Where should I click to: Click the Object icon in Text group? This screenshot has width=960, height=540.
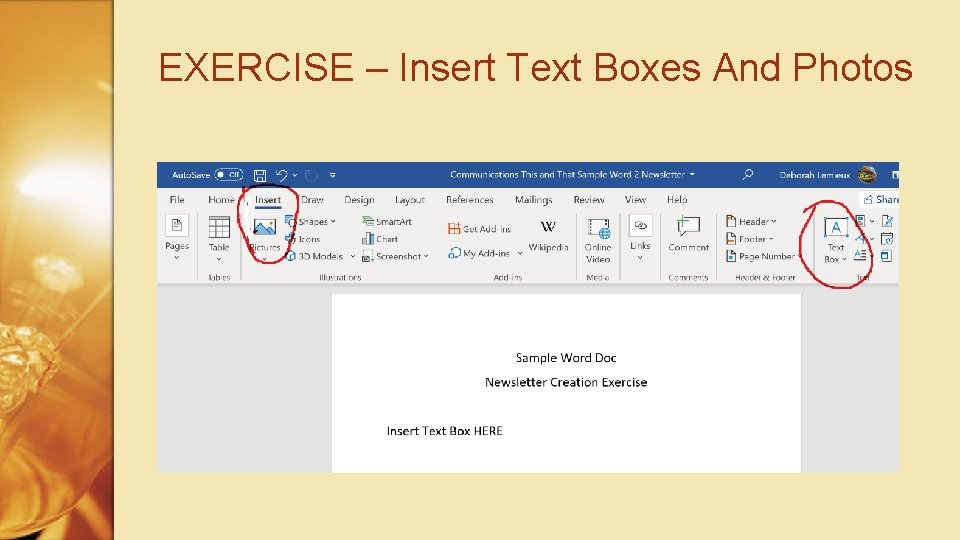point(887,256)
